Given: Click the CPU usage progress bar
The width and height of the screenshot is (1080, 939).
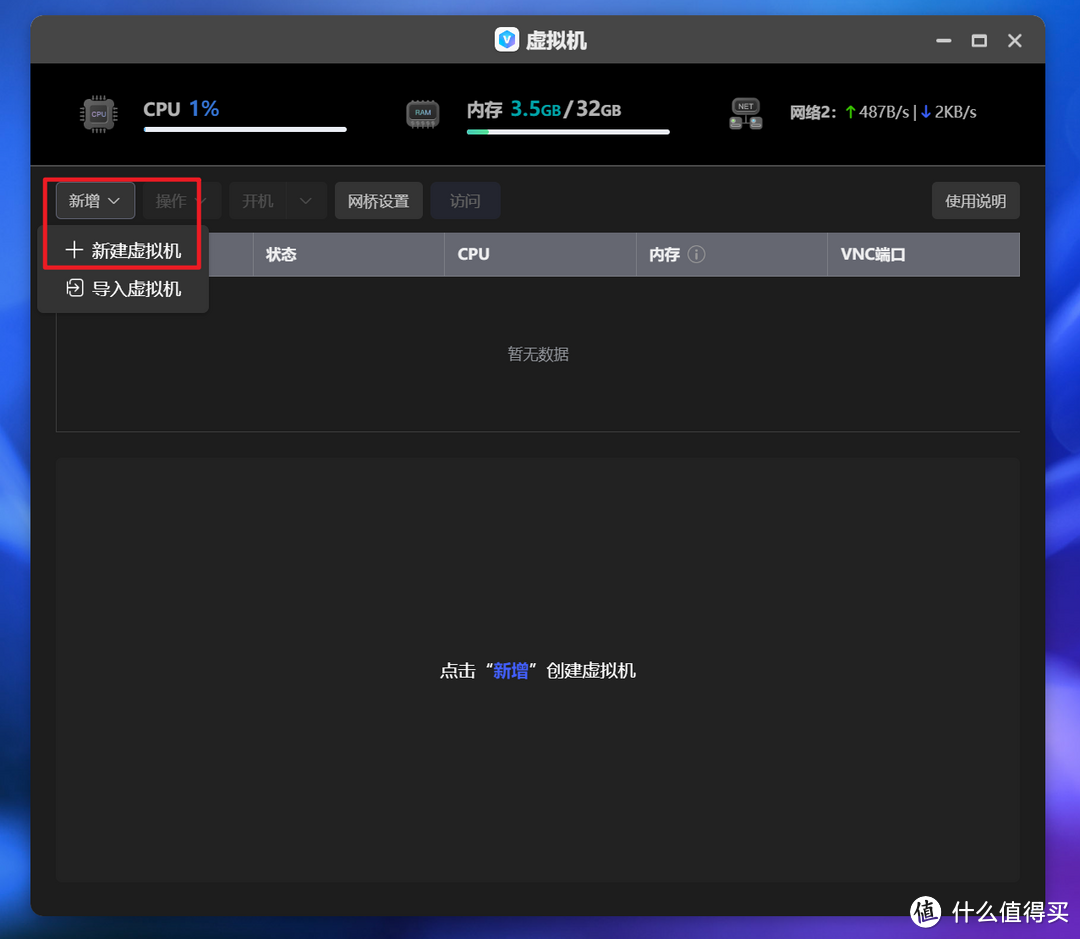Looking at the screenshot, I should coord(245,130).
